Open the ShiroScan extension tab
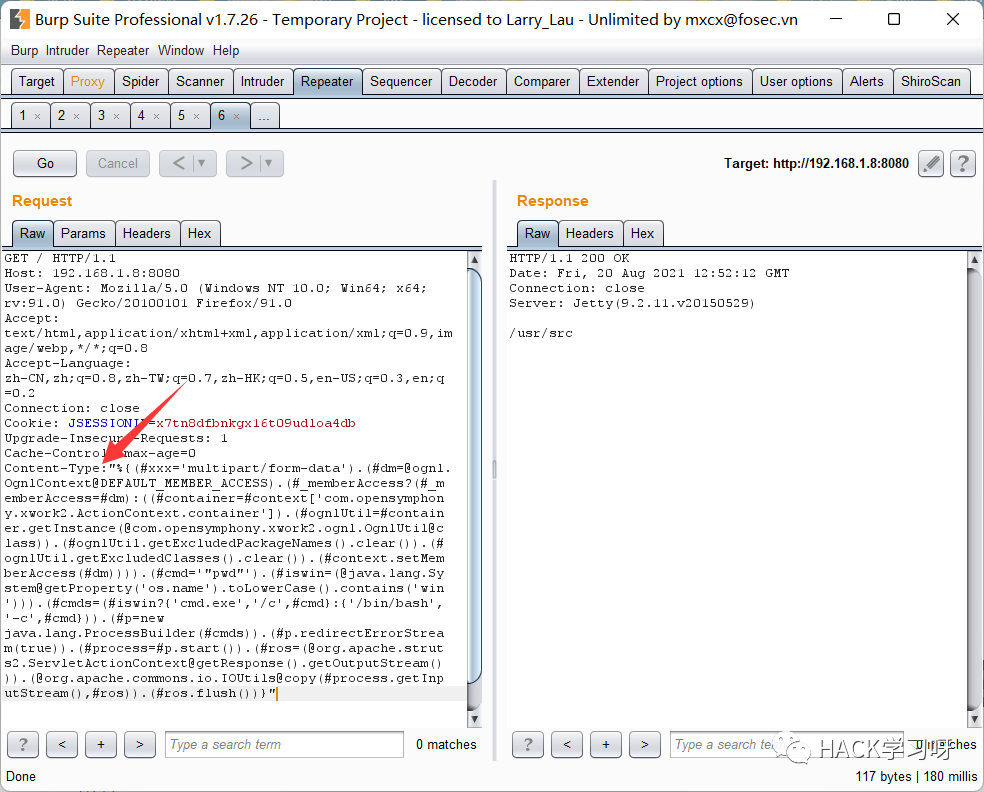Viewport: 984px width, 792px height. click(x=931, y=82)
